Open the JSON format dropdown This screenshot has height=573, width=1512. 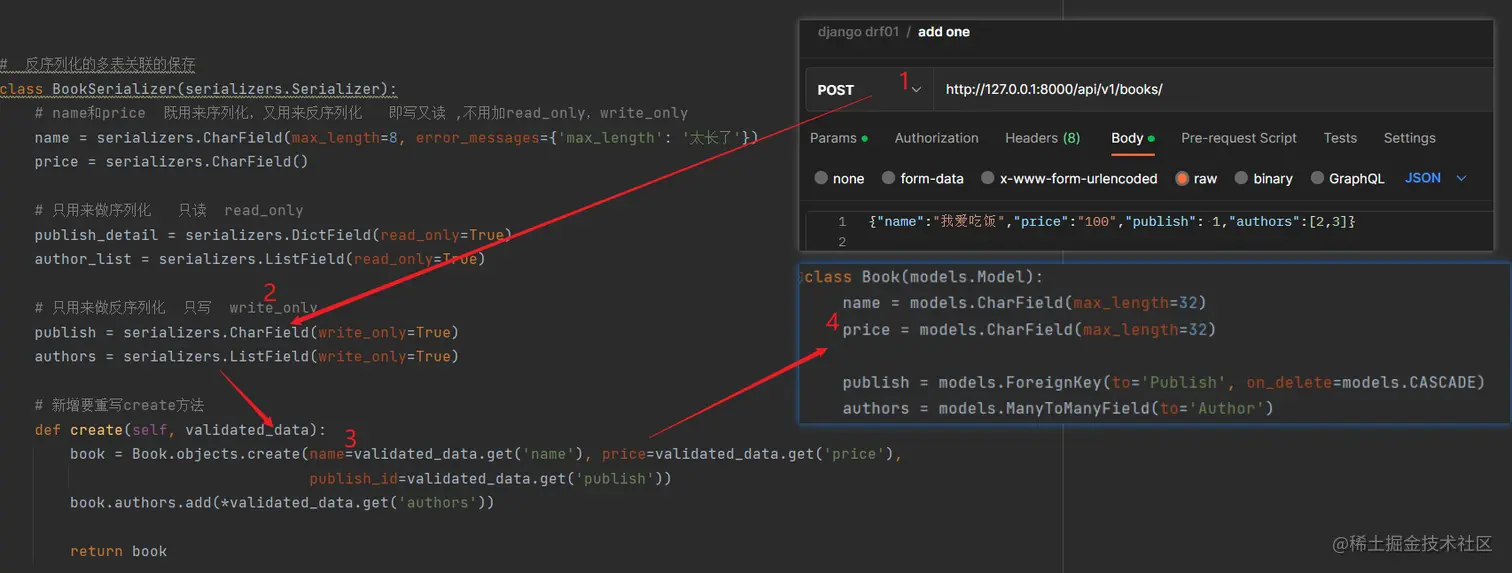[1435, 178]
